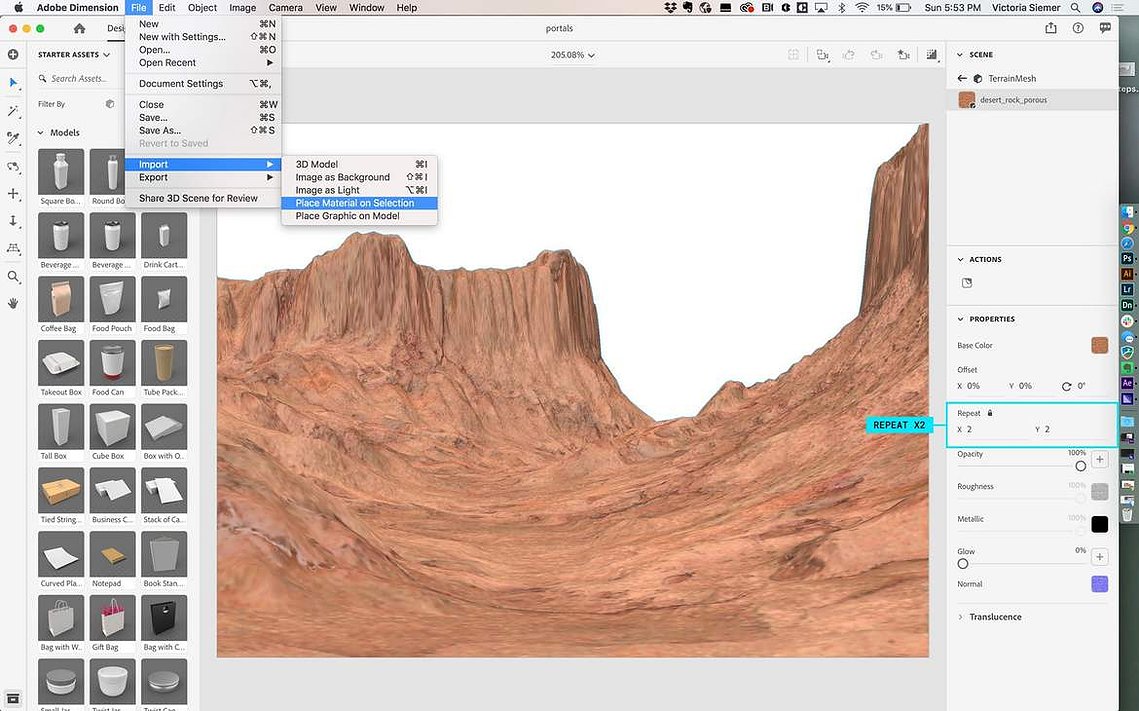
Task: Open the feedback chat bubble icon
Action: click(x=1105, y=28)
